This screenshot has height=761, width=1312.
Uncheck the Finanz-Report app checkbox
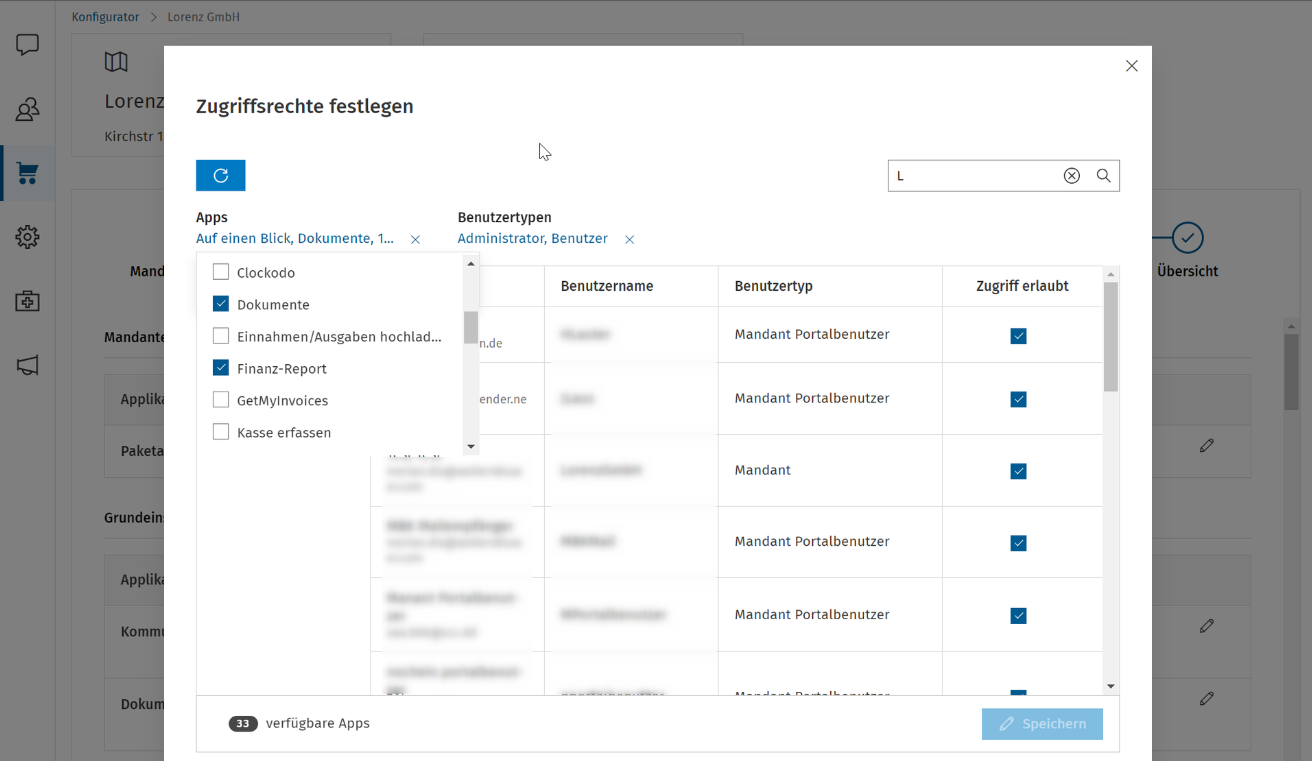(221, 368)
